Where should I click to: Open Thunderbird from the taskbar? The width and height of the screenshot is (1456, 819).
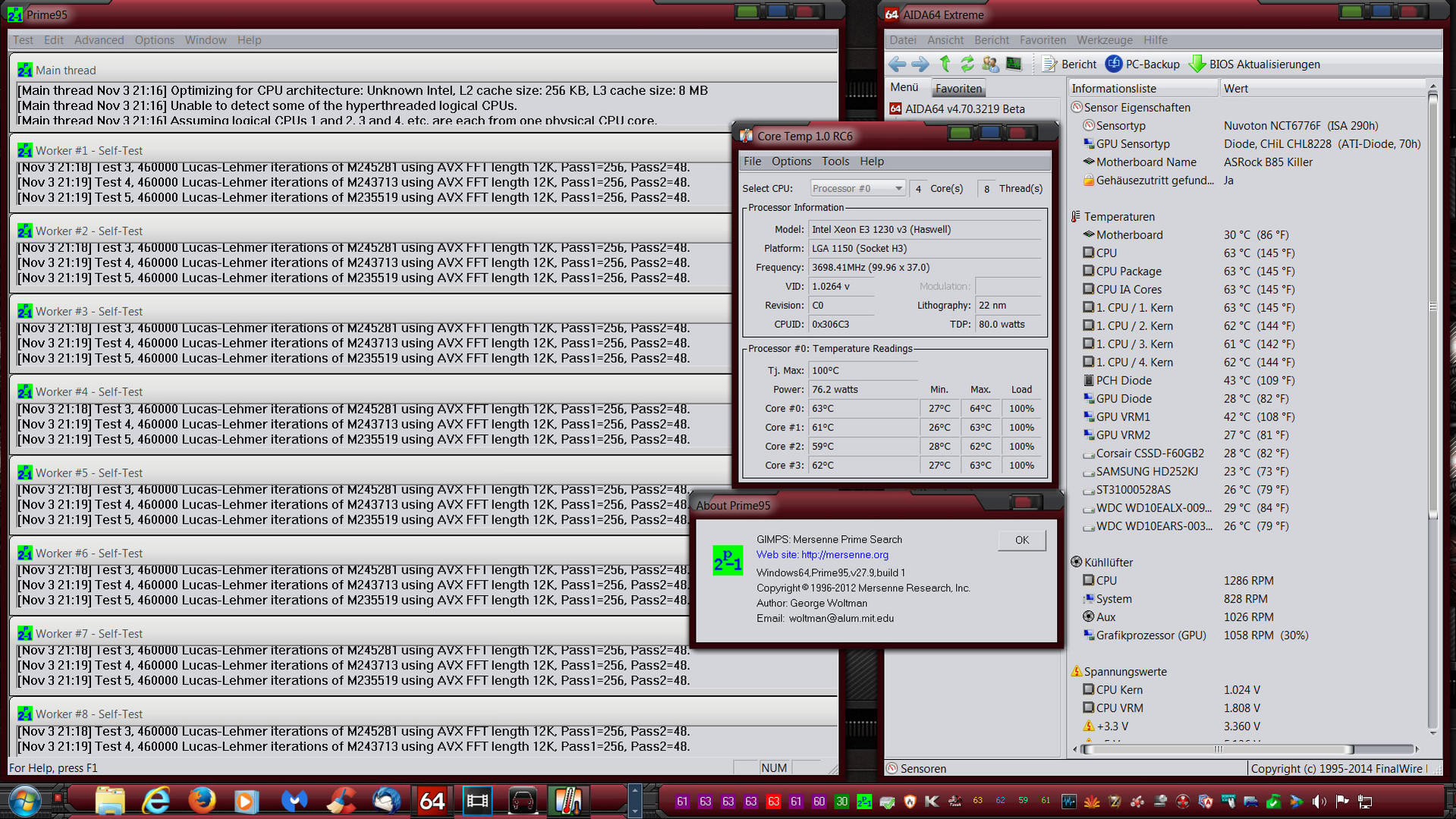(386, 802)
